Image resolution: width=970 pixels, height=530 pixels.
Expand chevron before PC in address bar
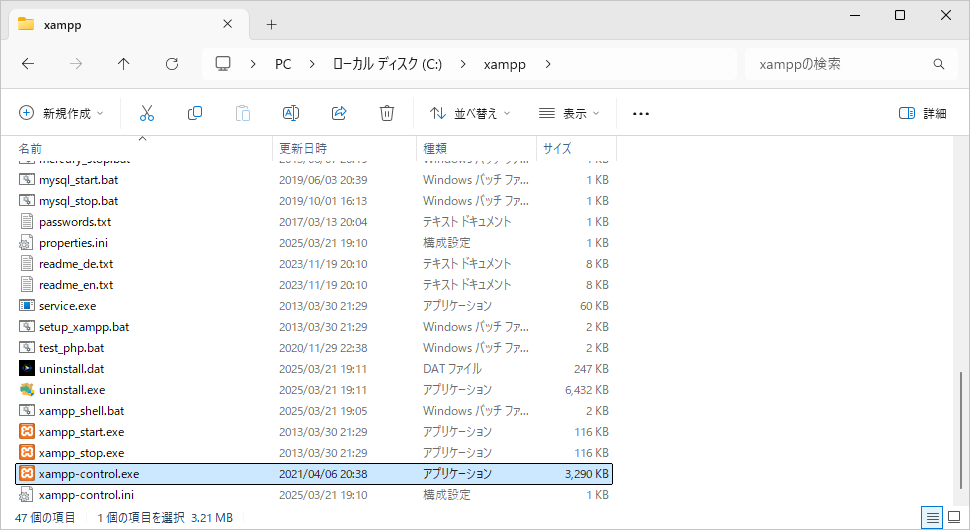tap(253, 64)
